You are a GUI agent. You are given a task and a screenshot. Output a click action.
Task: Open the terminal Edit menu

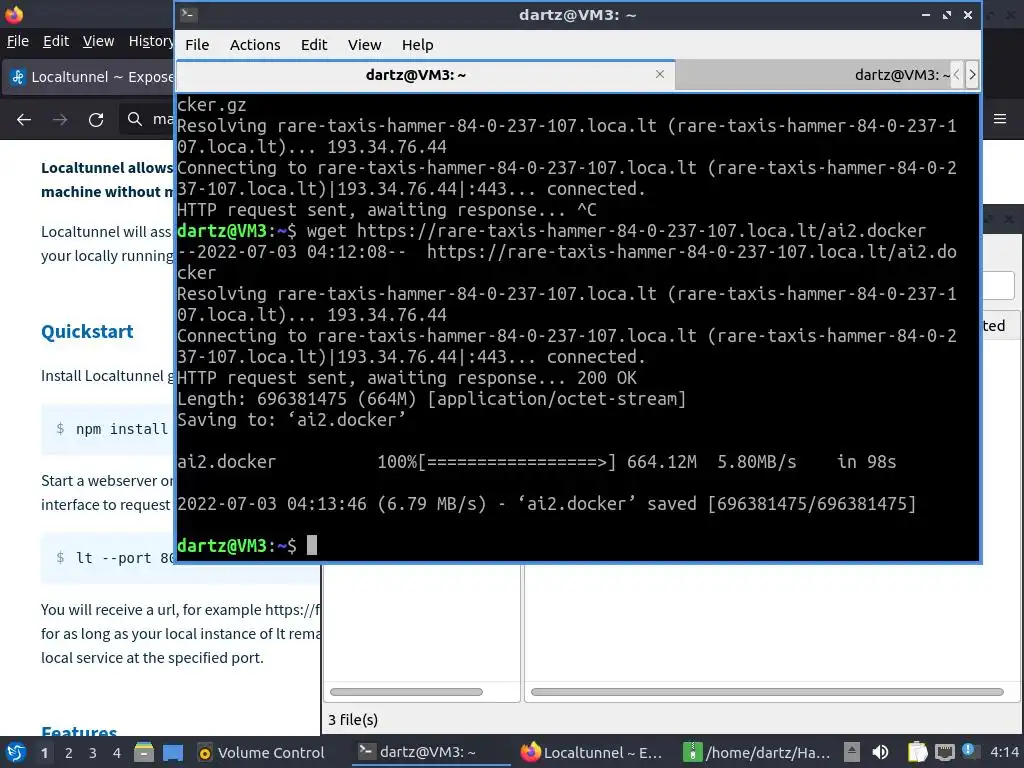(x=313, y=44)
